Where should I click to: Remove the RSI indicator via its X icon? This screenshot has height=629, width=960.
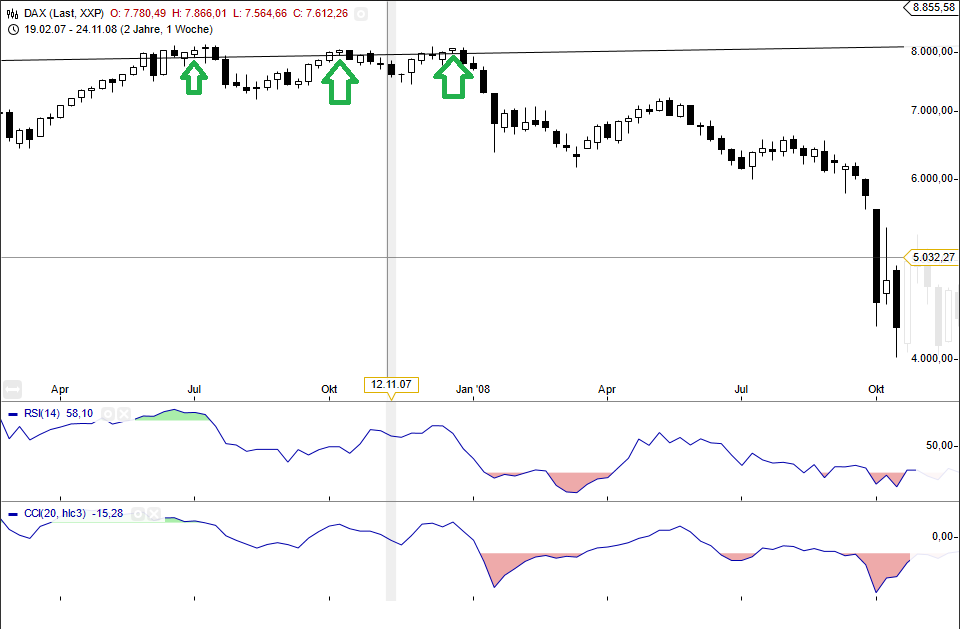(x=124, y=413)
